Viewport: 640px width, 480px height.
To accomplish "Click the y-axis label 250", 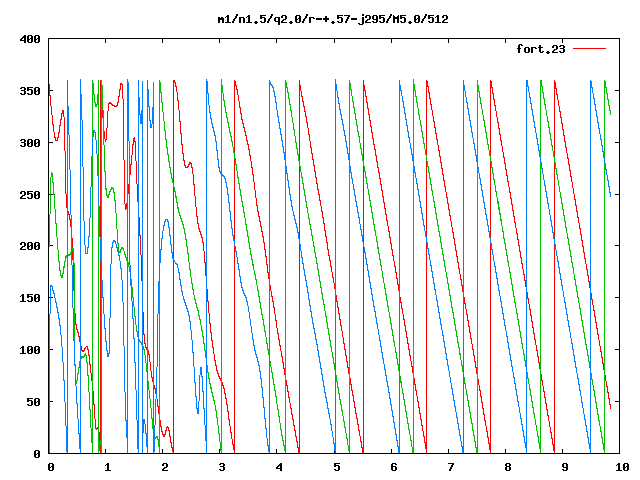I will [x=30, y=195].
